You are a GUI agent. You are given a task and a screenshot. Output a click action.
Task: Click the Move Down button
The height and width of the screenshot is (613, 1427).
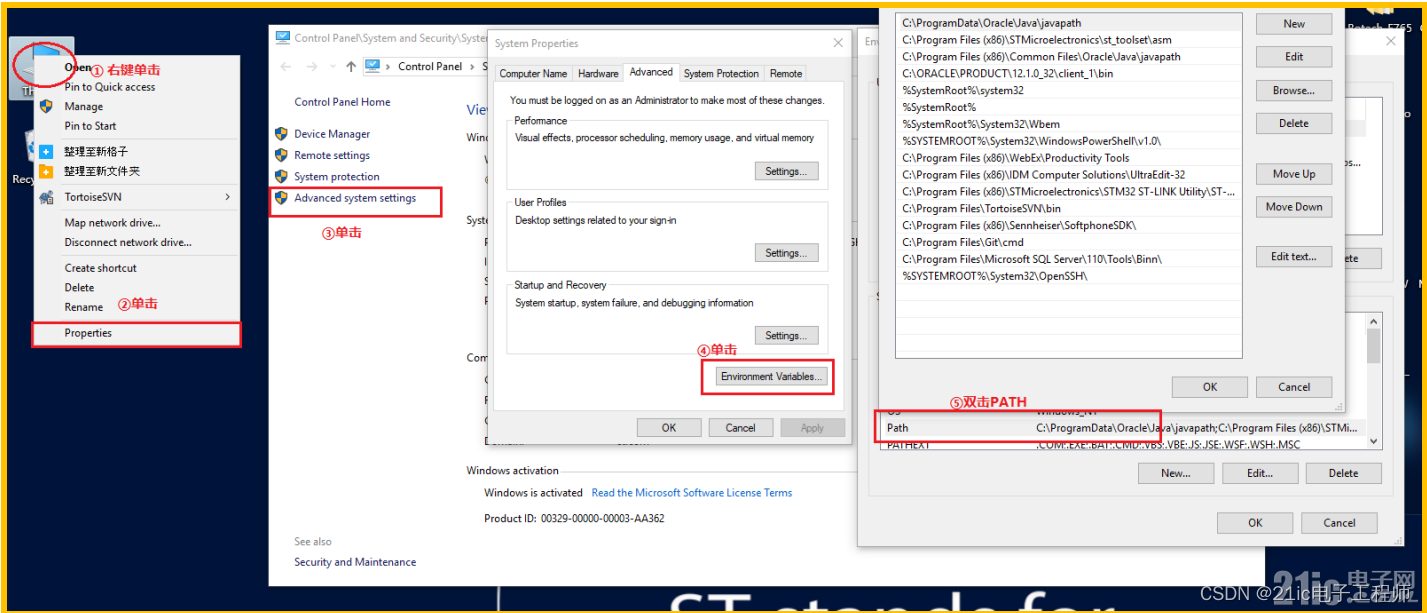[x=1294, y=207]
